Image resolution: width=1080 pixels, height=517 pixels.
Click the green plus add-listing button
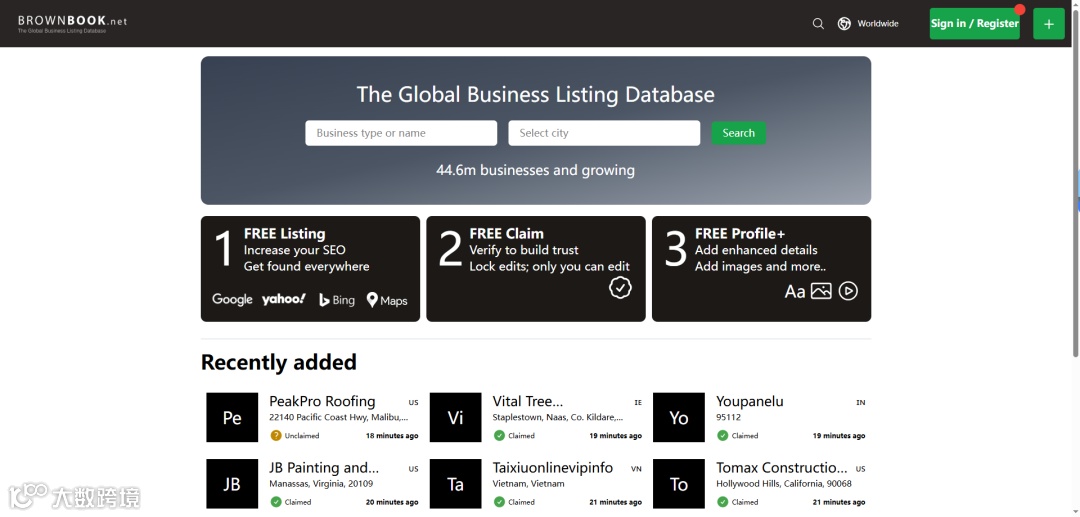[1048, 24]
